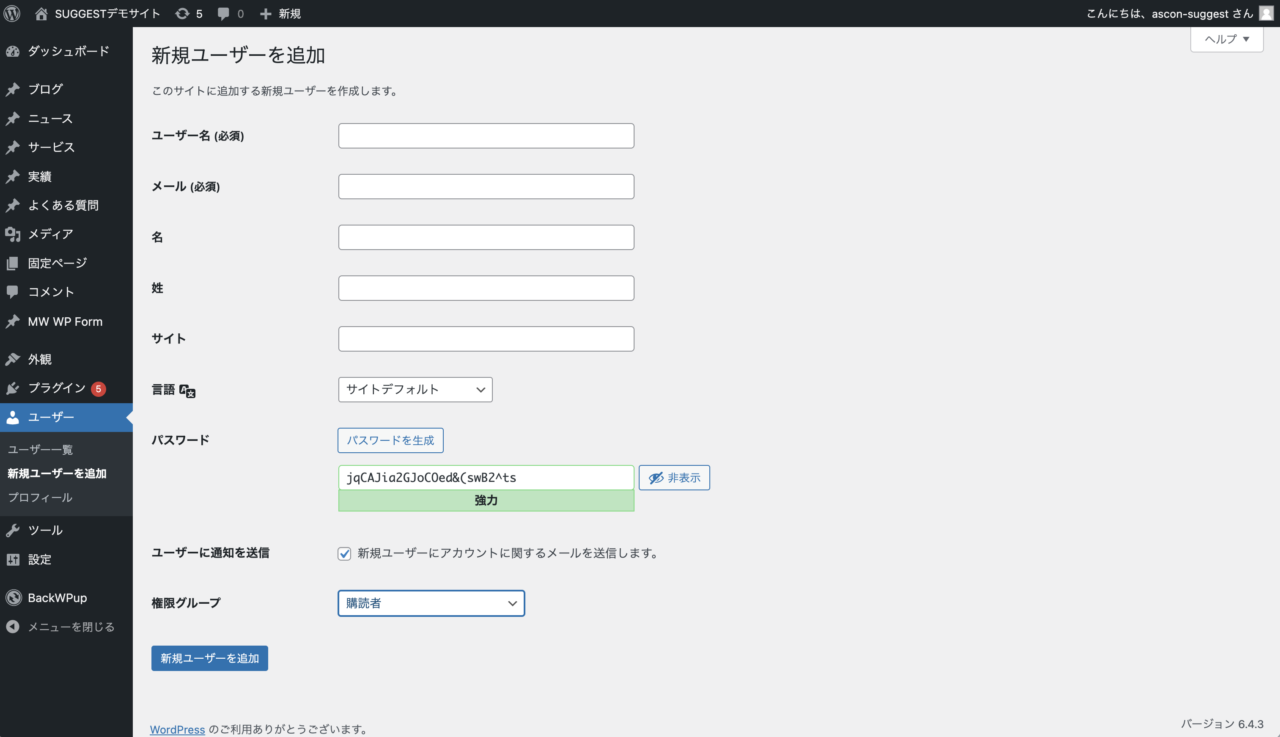Click the BackWPup logo icon

(13, 597)
